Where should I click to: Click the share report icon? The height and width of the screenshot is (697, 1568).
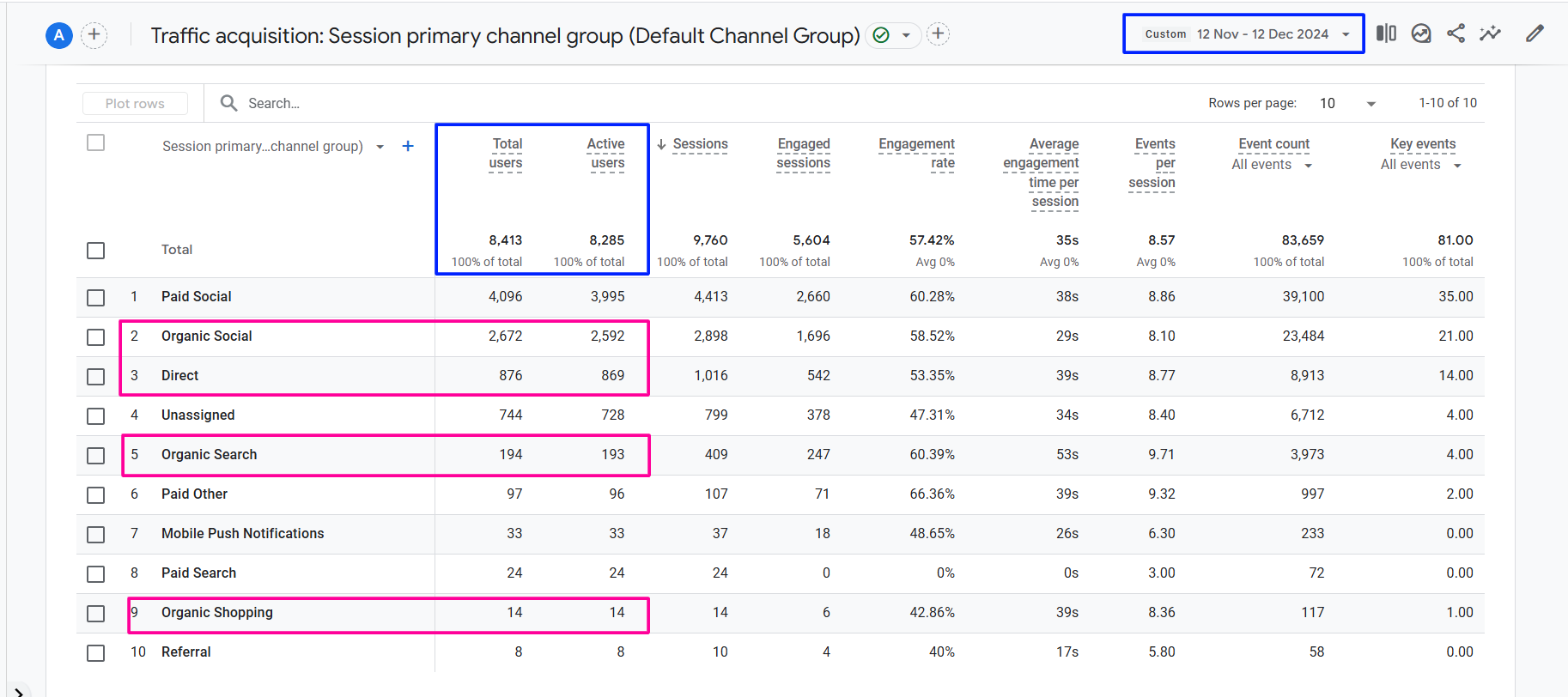tap(1456, 33)
